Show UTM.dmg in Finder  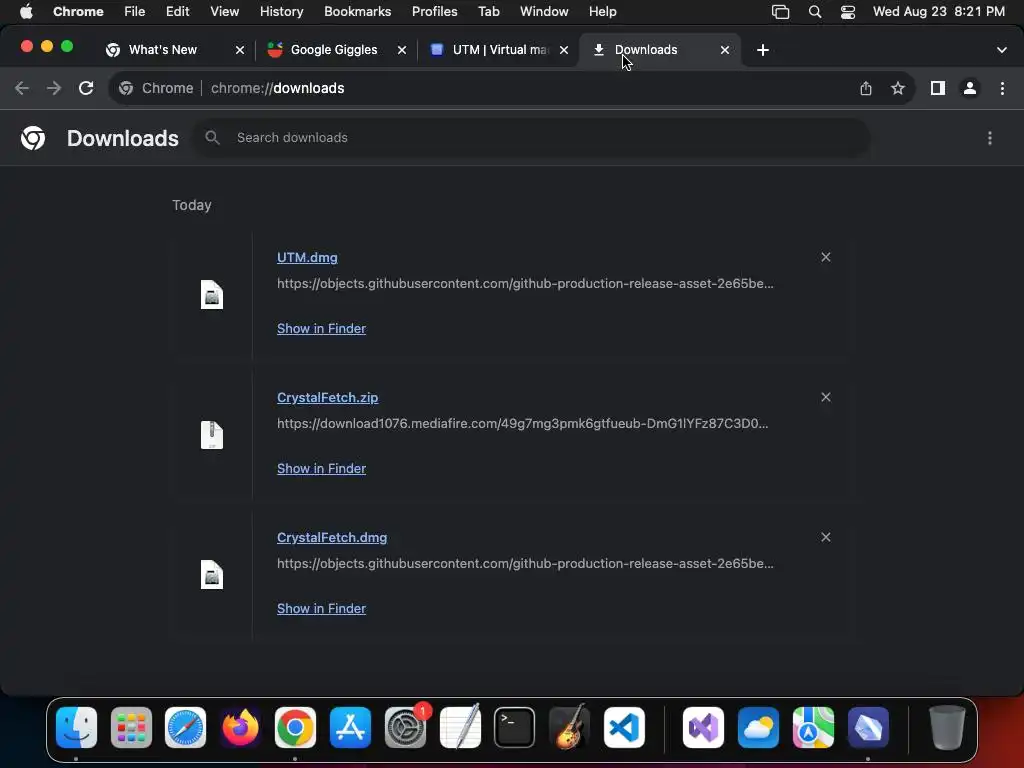321,328
